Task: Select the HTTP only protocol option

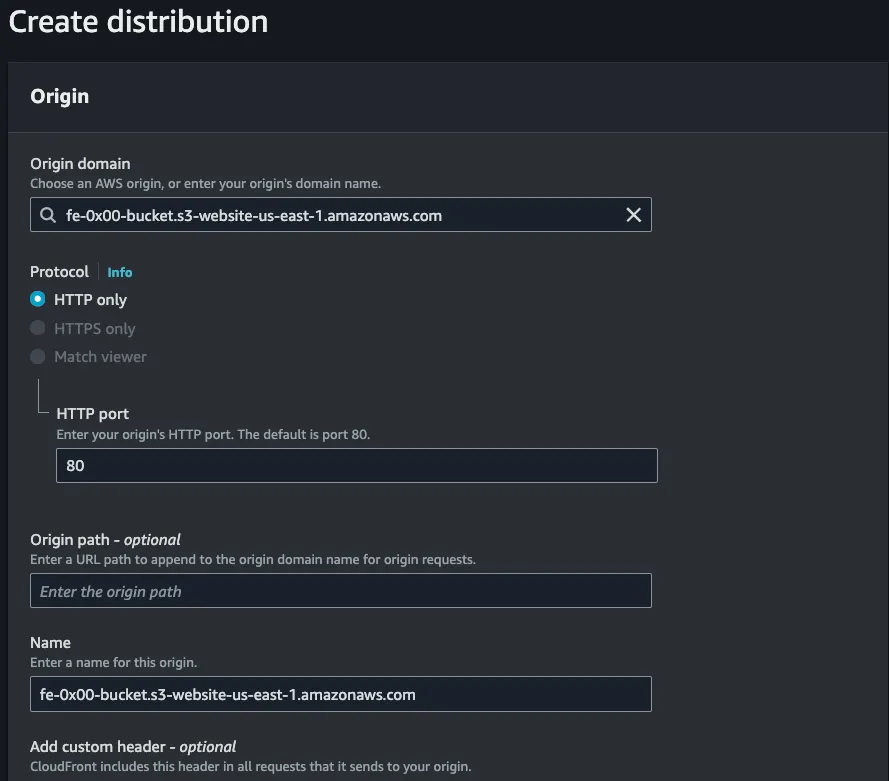Action: 38,299
